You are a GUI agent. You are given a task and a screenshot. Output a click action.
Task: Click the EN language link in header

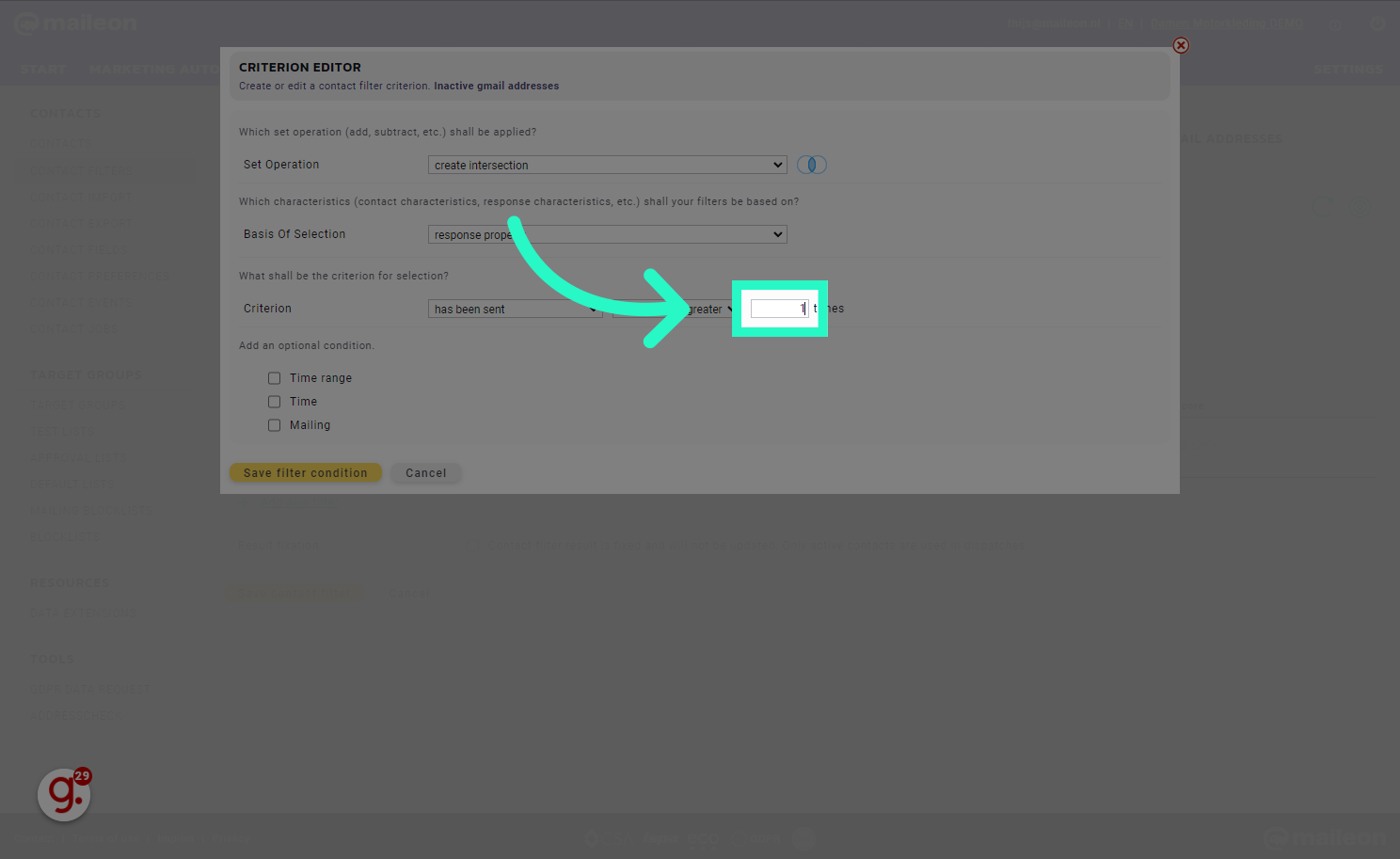pyautogui.click(x=1126, y=24)
